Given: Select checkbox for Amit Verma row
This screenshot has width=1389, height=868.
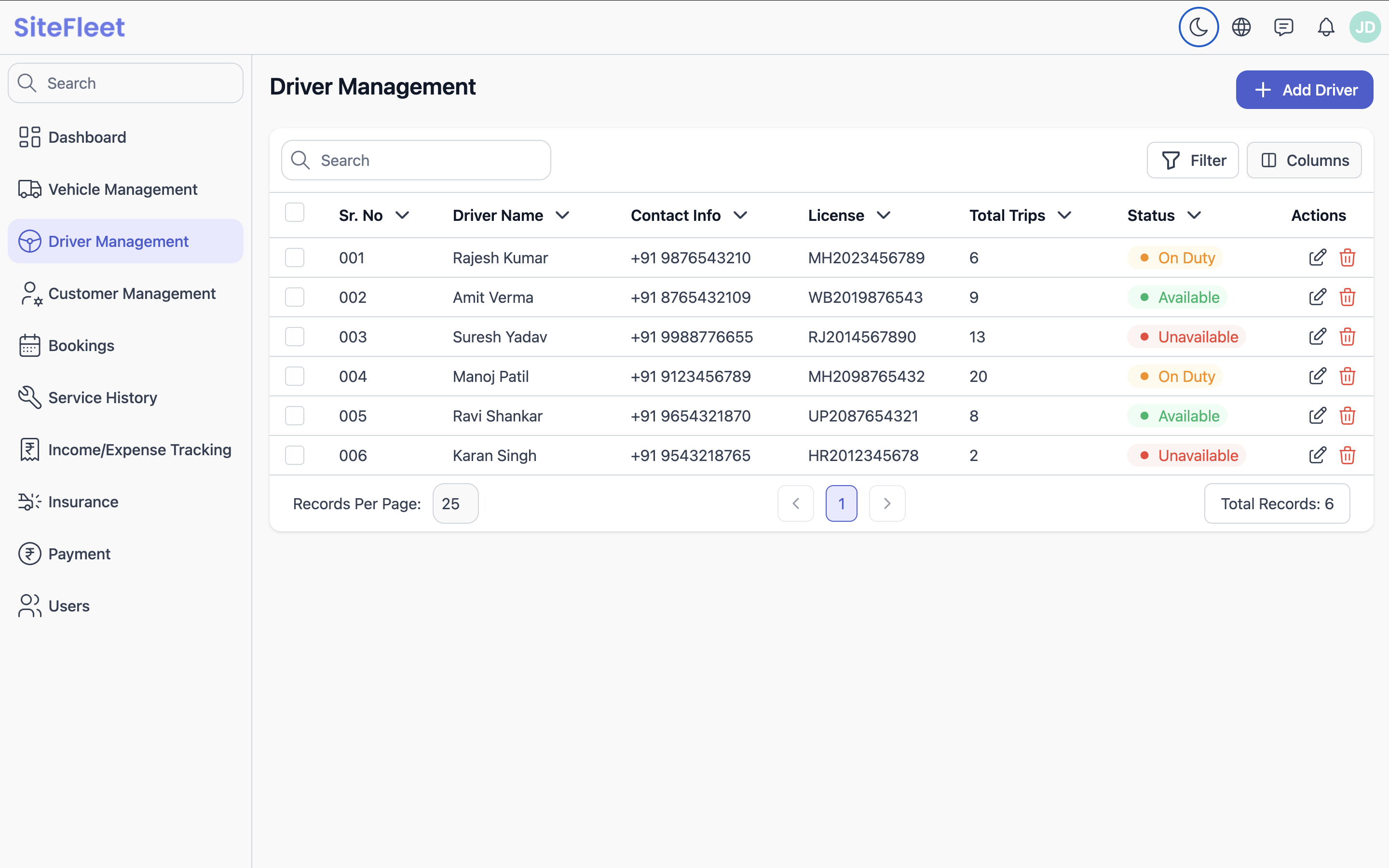Looking at the screenshot, I should point(295,298).
